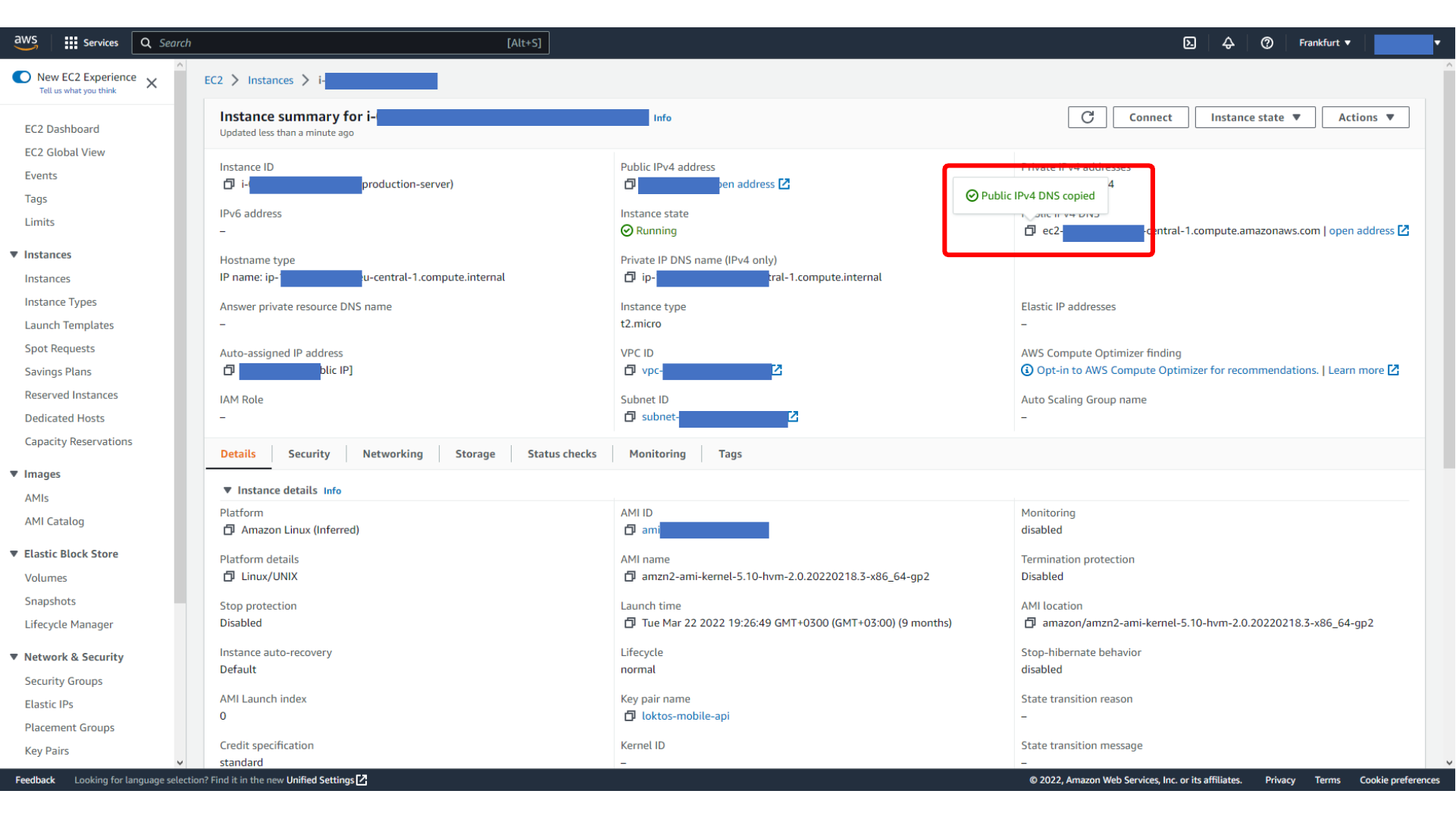Open DNS open address link
Image resolution: width=1456 pixels, height=819 pixels.
tap(1368, 231)
